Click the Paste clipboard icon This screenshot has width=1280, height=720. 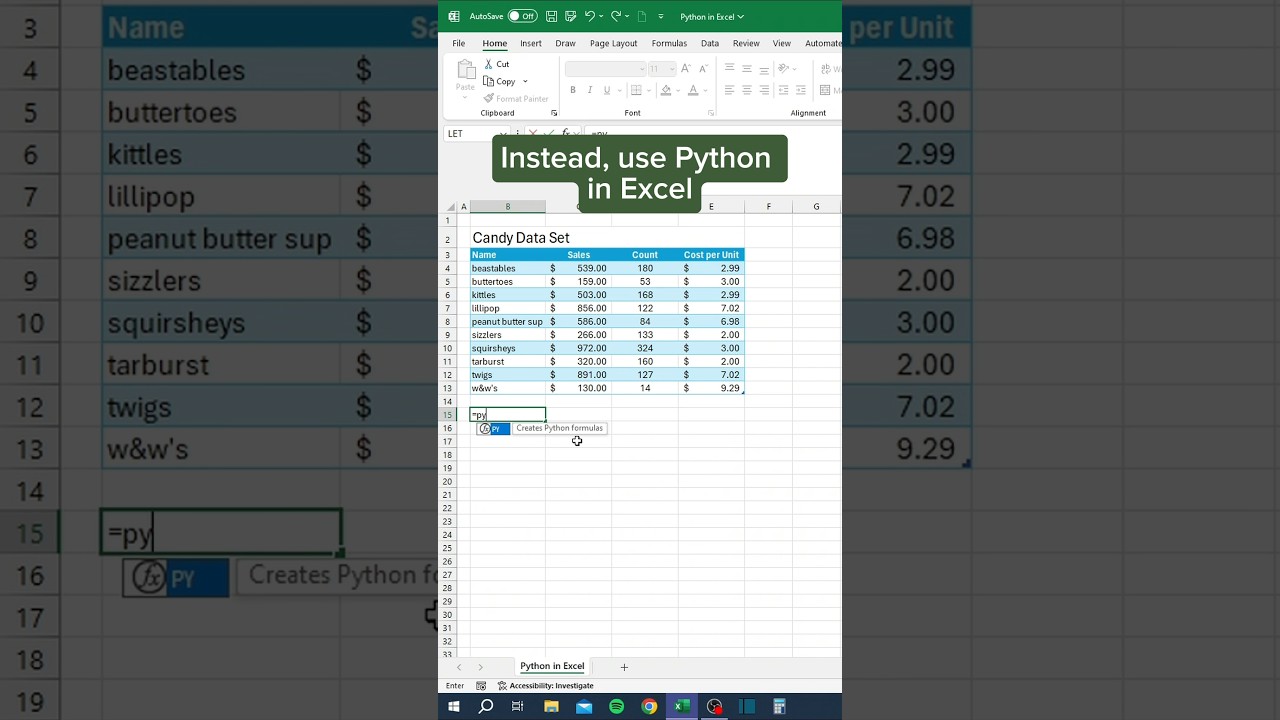click(466, 69)
